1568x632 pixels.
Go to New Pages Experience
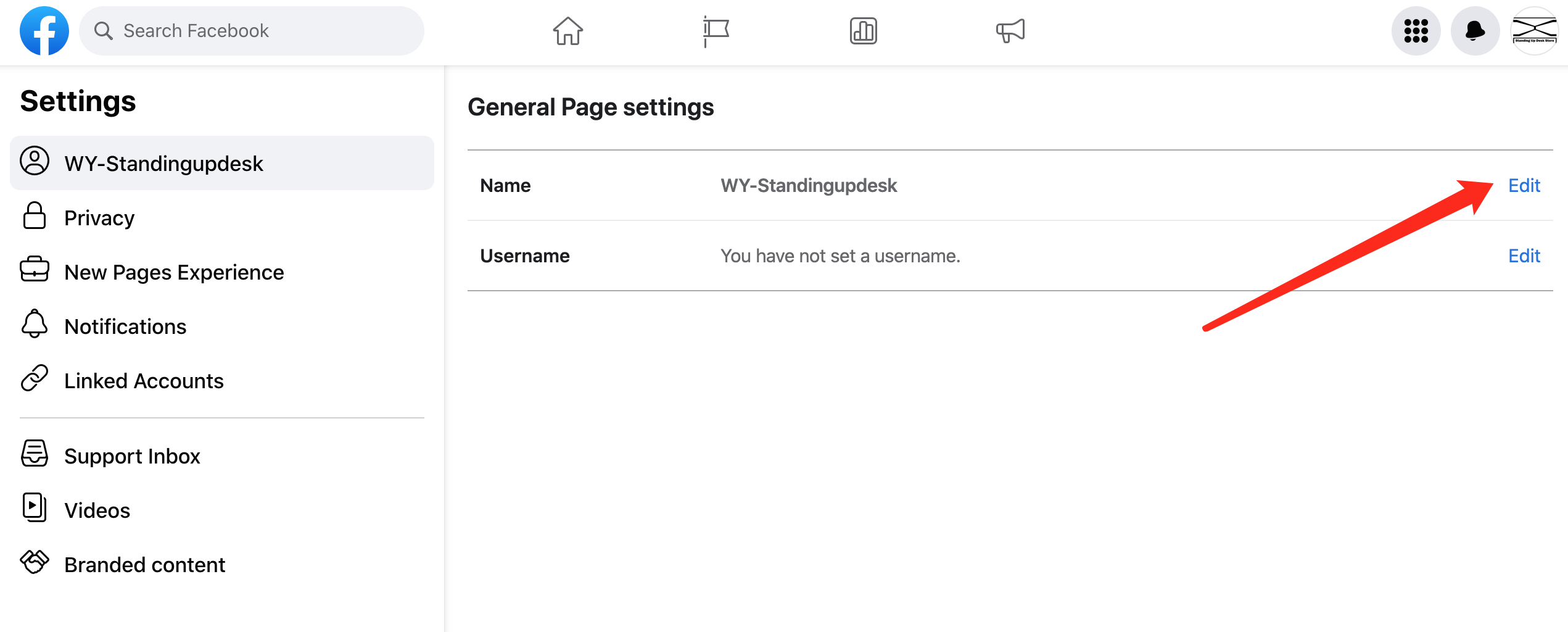[174, 272]
